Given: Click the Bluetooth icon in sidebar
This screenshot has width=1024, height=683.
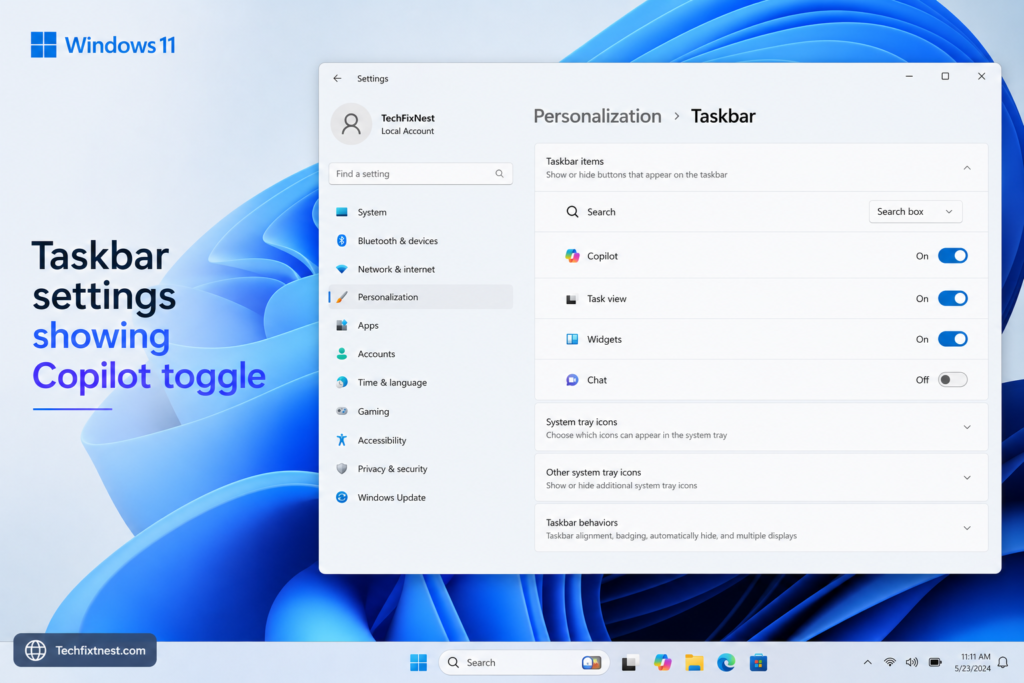Looking at the screenshot, I should [x=342, y=241].
